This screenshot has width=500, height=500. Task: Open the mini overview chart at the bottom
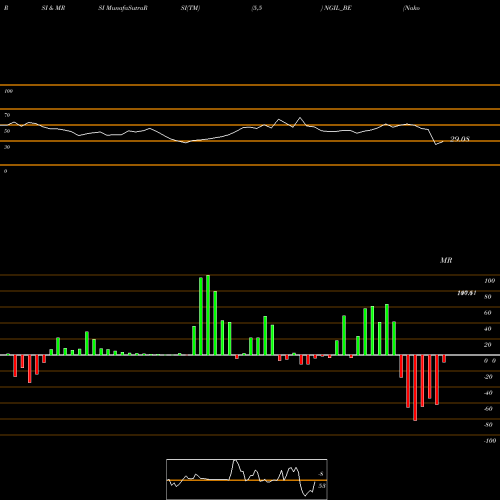coord(247,479)
